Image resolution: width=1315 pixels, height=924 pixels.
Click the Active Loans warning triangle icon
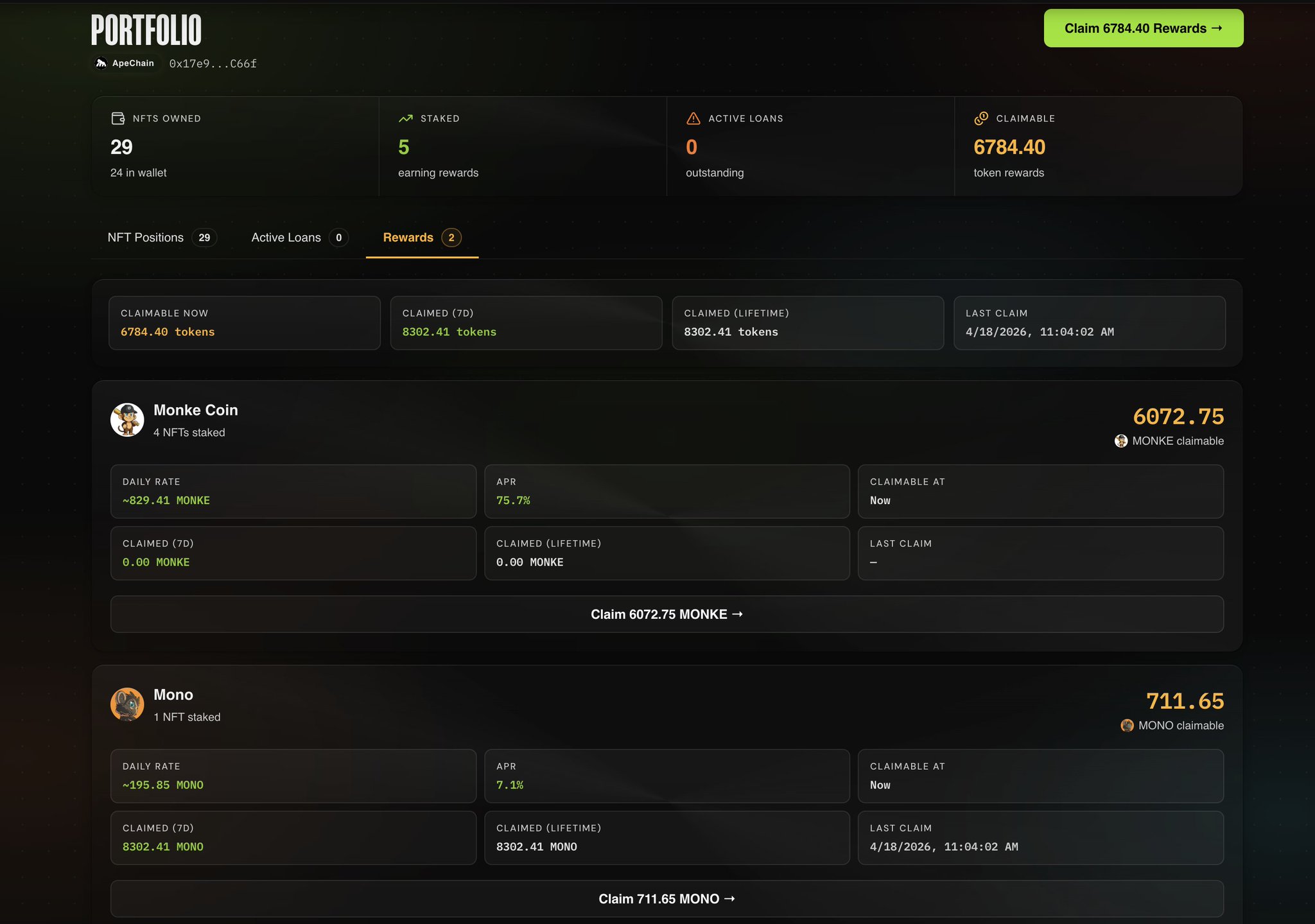click(693, 119)
